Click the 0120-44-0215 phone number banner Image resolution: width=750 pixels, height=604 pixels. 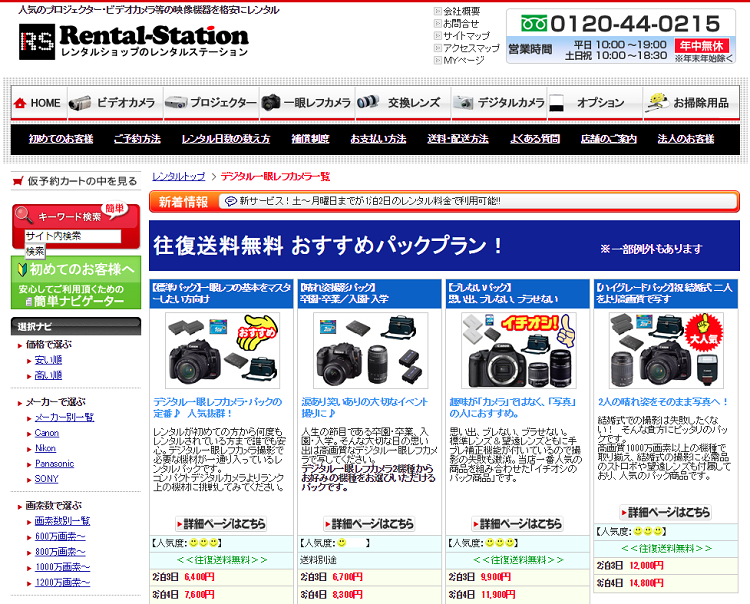(x=621, y=36)
